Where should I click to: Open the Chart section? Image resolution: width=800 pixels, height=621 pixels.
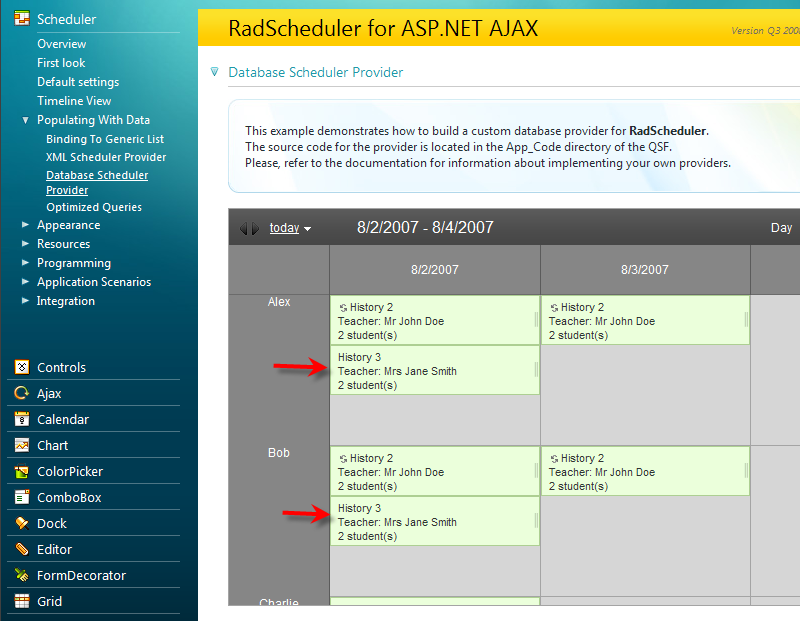pos(53,445)
